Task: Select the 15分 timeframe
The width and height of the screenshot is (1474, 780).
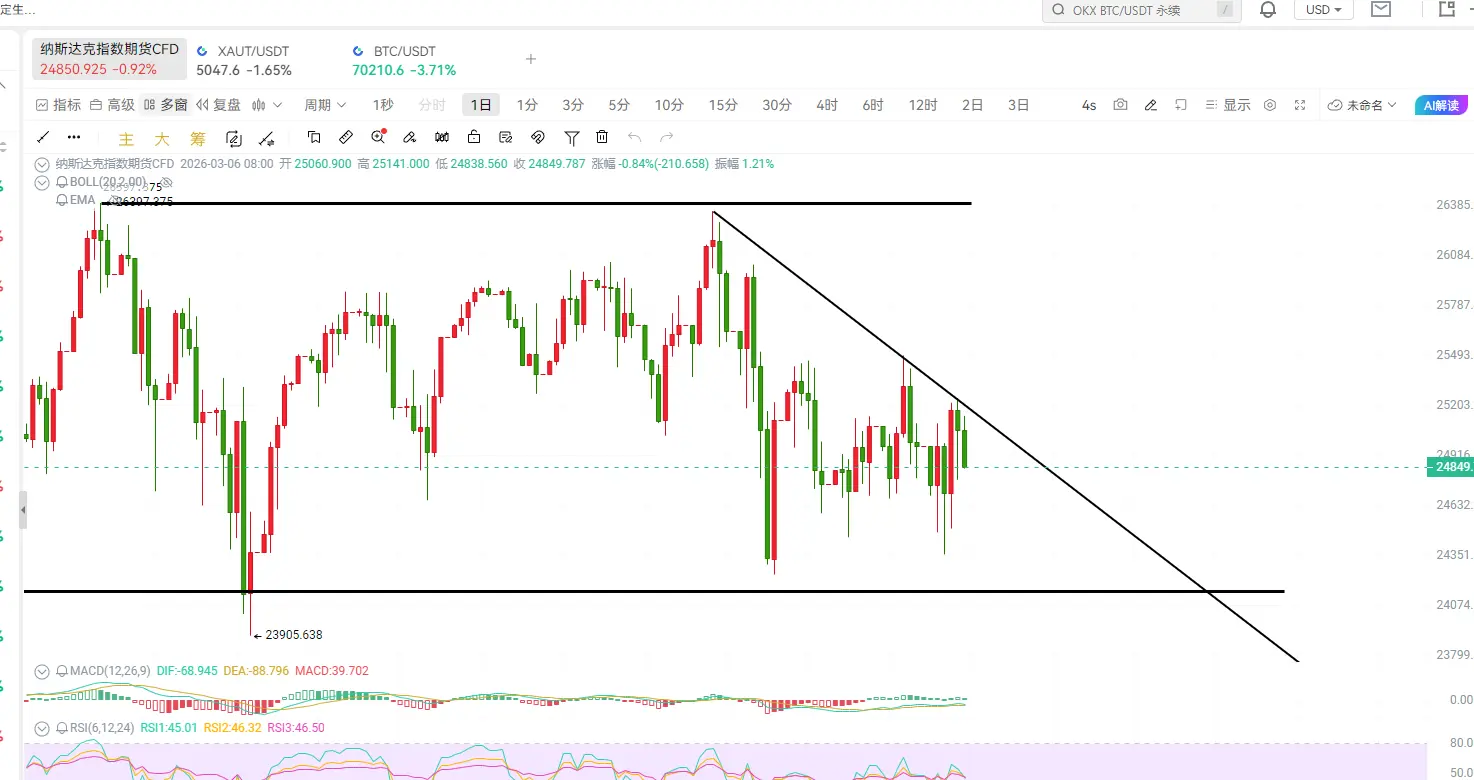Action: [723, 105]
